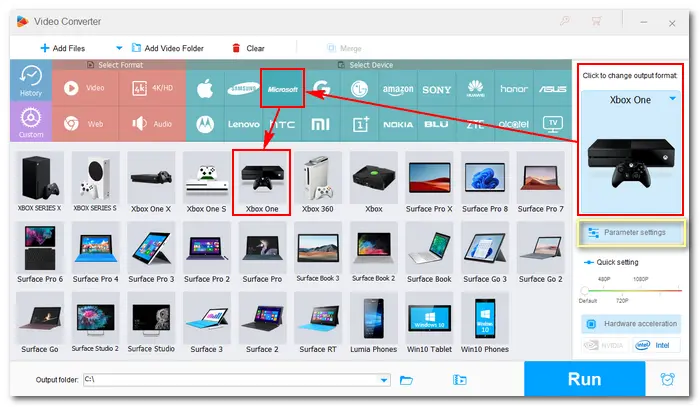Choose the BLU device brand

[x=437, y=124]
